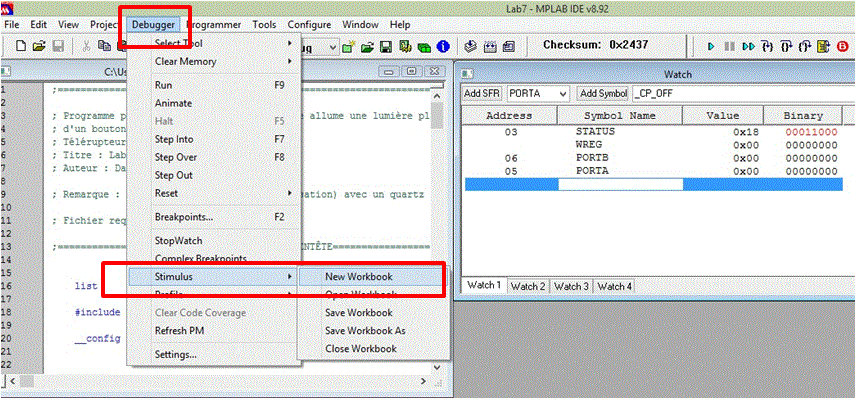Screen dimensions: 856x399
Task: Click the Binary column header
Action: [x=802, y=116]
